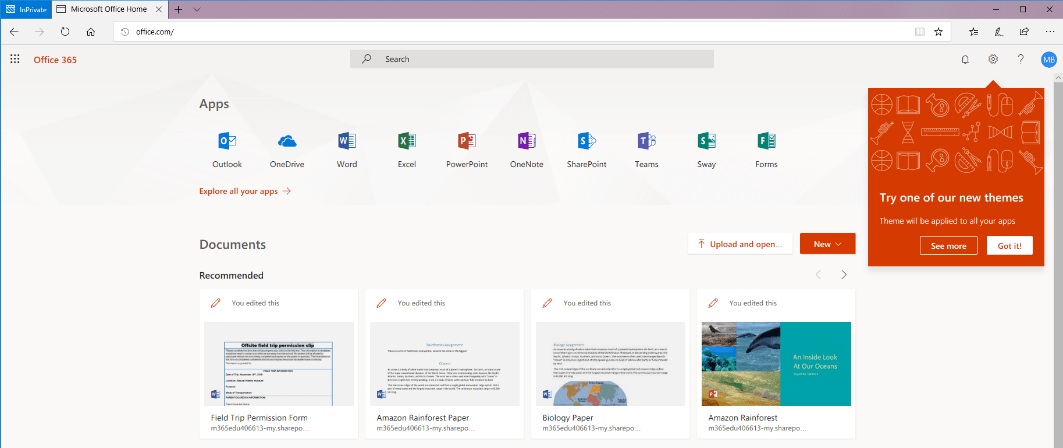The width and height of the screenshot is (1063, 448).
Task: Open the SharePoint app
Action: [586, 141]
